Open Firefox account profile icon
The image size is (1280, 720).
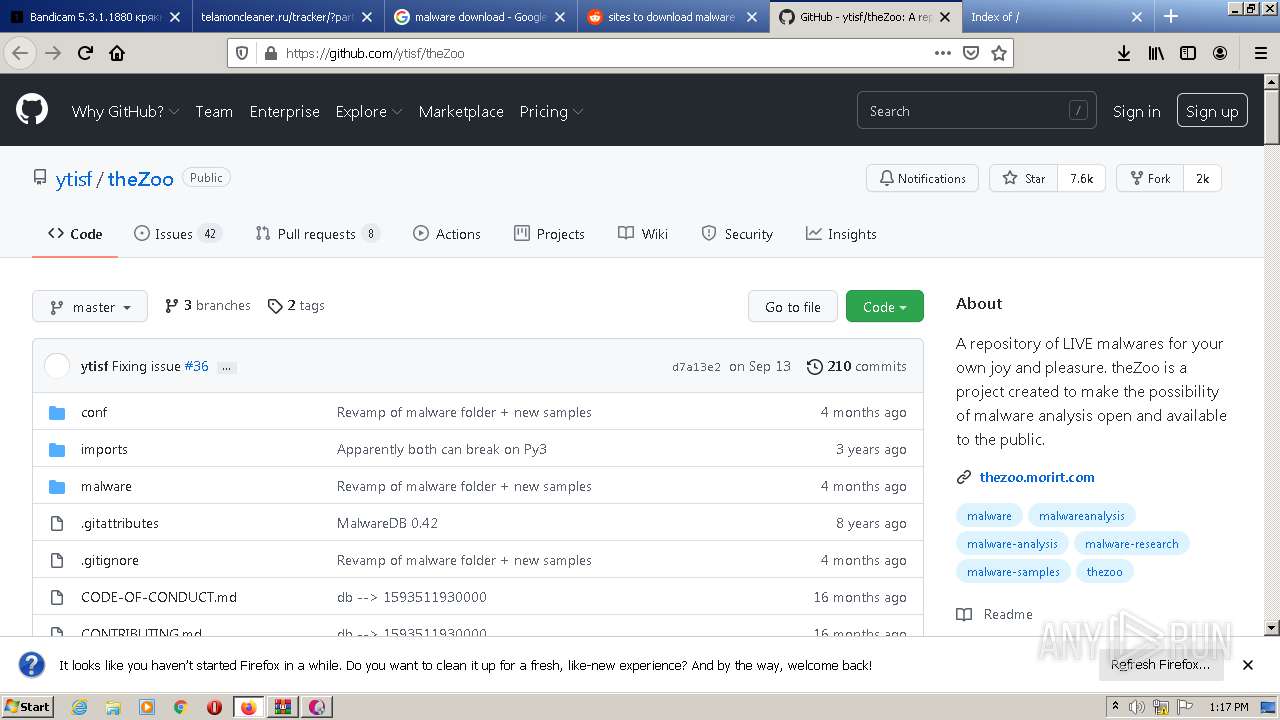pos(1220,53)
